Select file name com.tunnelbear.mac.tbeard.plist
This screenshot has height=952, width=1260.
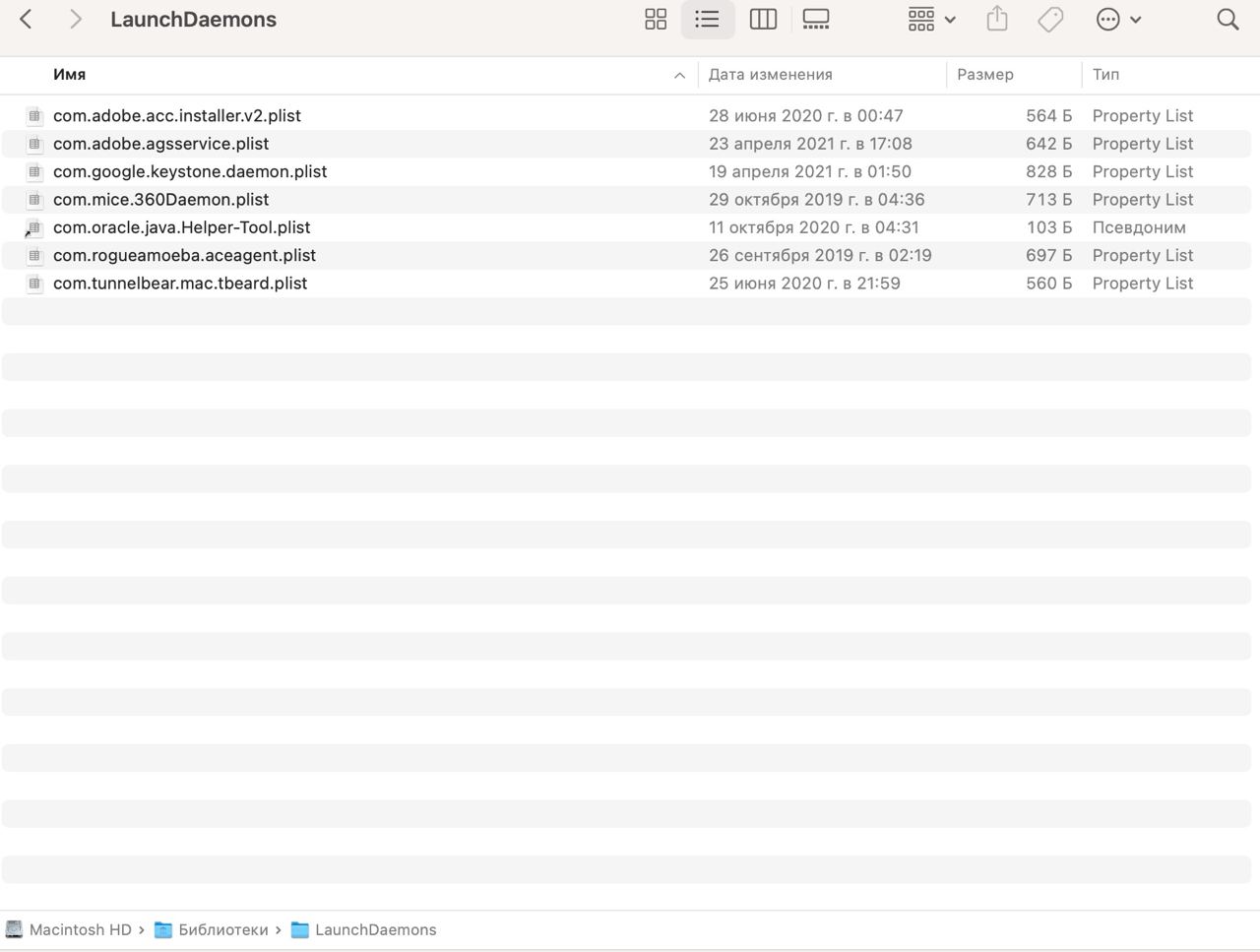[x=180, y=284]
